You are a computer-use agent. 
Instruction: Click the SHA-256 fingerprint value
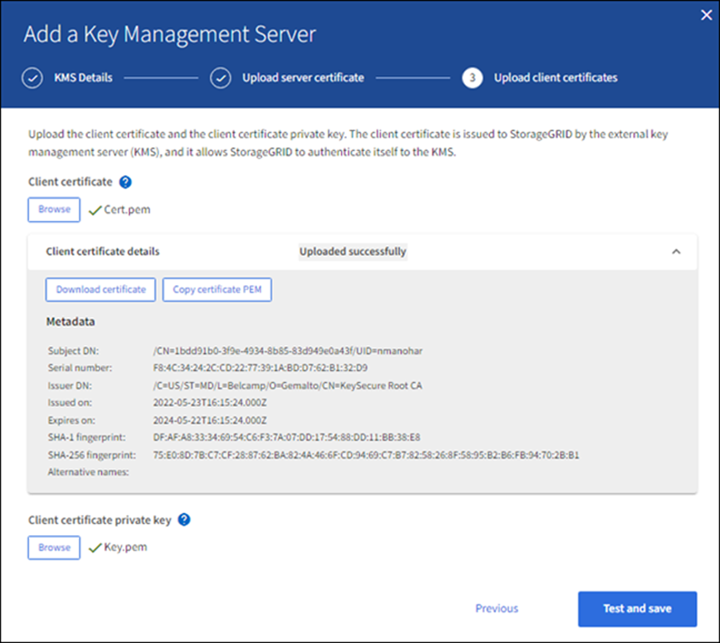coord(366,455)
